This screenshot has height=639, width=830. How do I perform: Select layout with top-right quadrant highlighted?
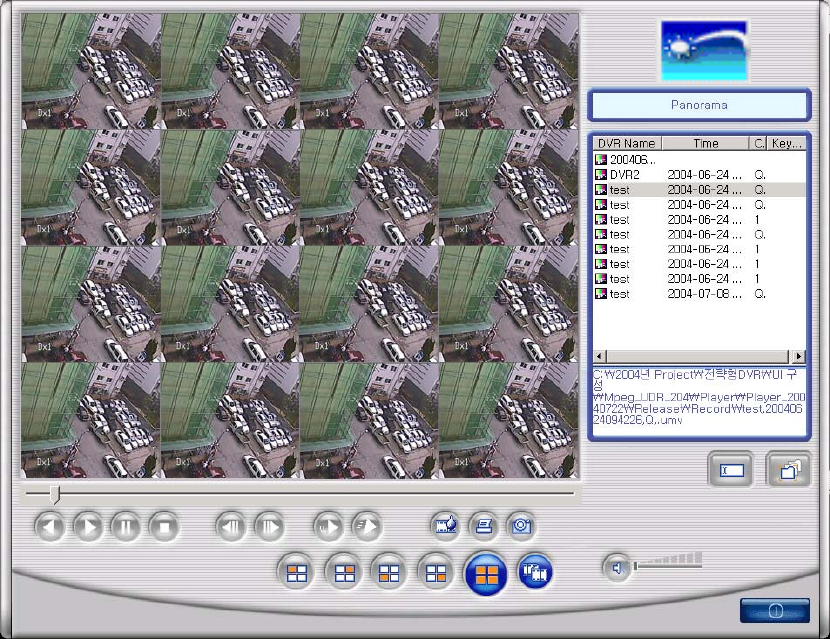(344, 572)
